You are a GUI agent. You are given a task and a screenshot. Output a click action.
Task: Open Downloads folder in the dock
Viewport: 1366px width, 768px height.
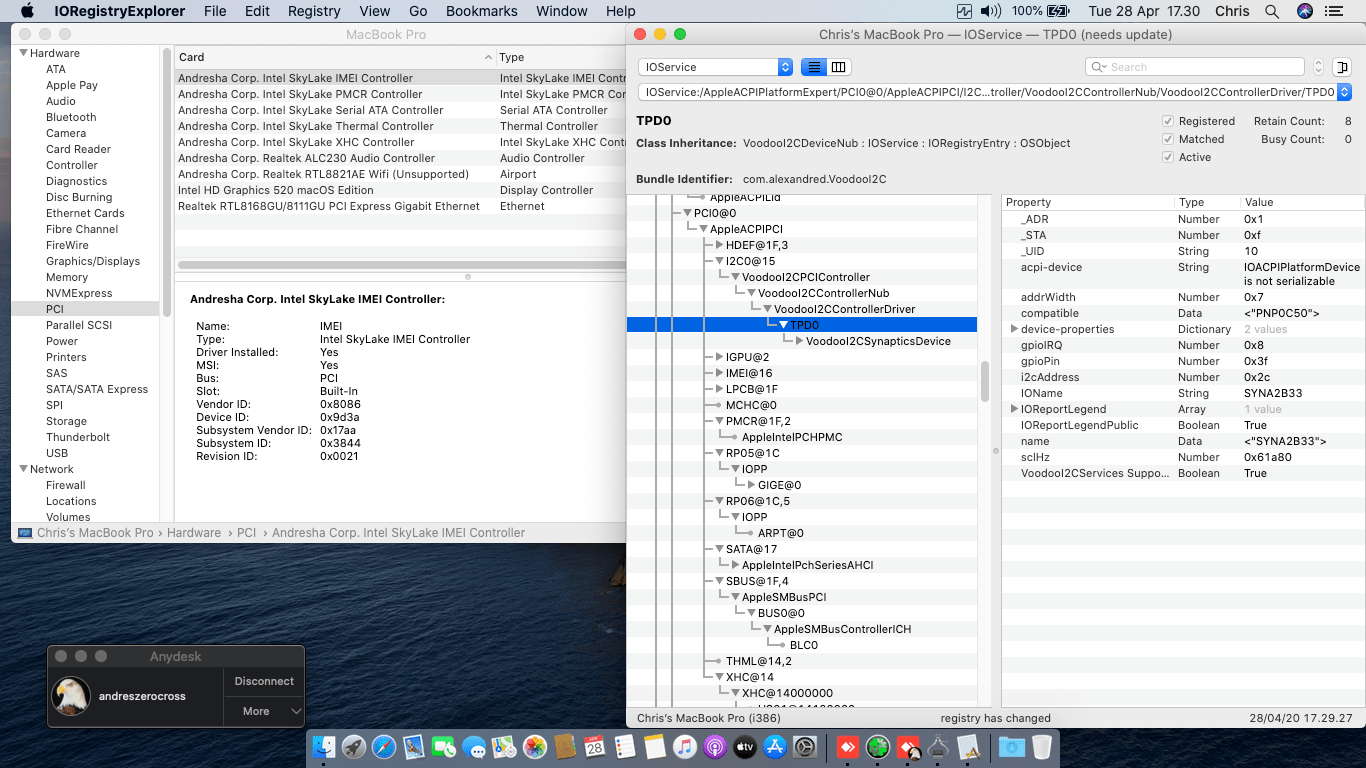coord(1012,746)
